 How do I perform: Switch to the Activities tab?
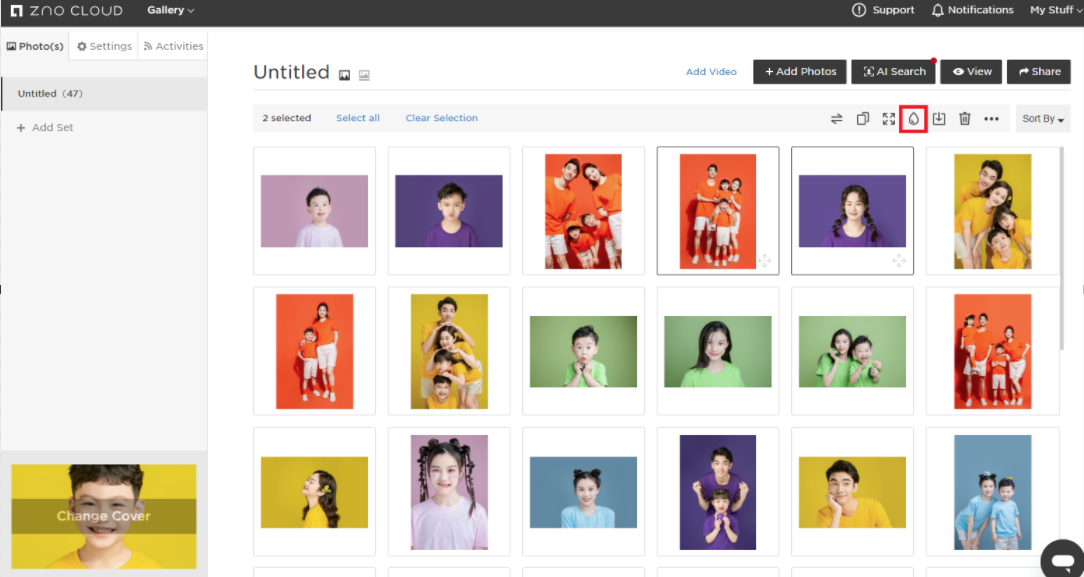point(173,46)
